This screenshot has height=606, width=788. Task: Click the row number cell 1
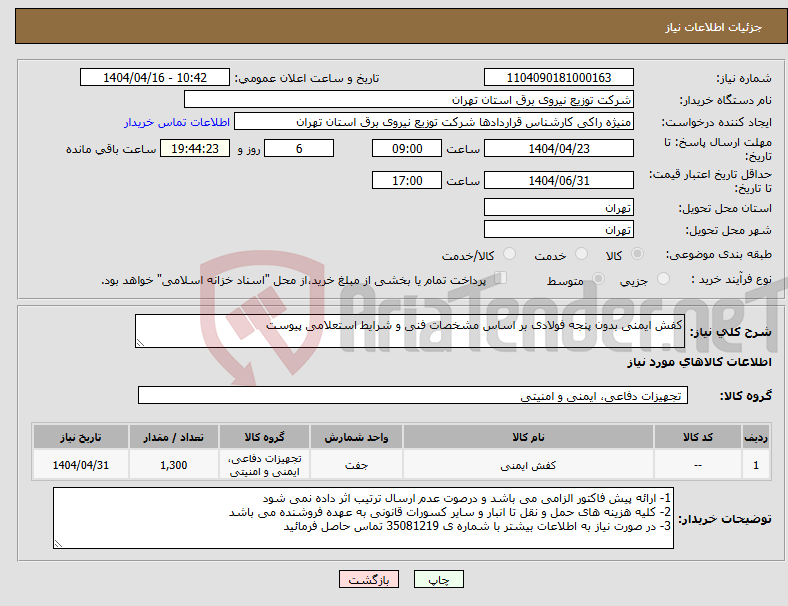point(755,465)
